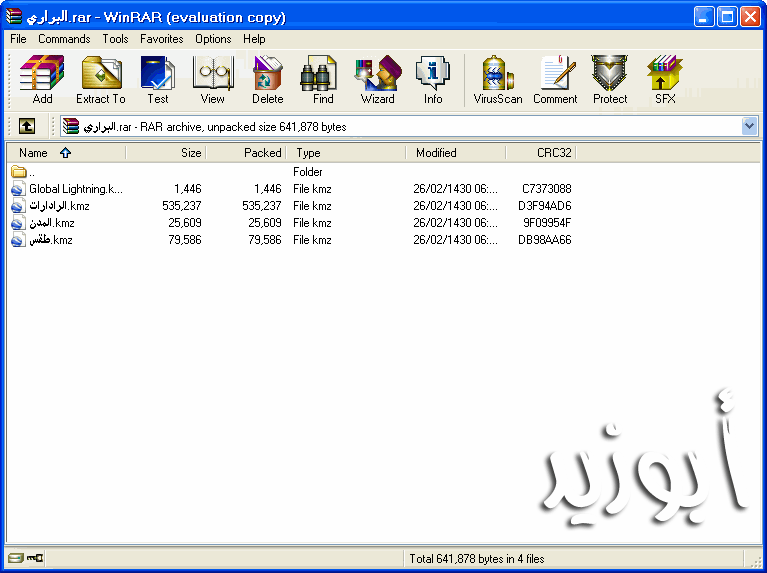Image resolution: width=767 pixels, height=573 pixels.
Task: Sort by CRC32 column header
Action: point(541,153)
